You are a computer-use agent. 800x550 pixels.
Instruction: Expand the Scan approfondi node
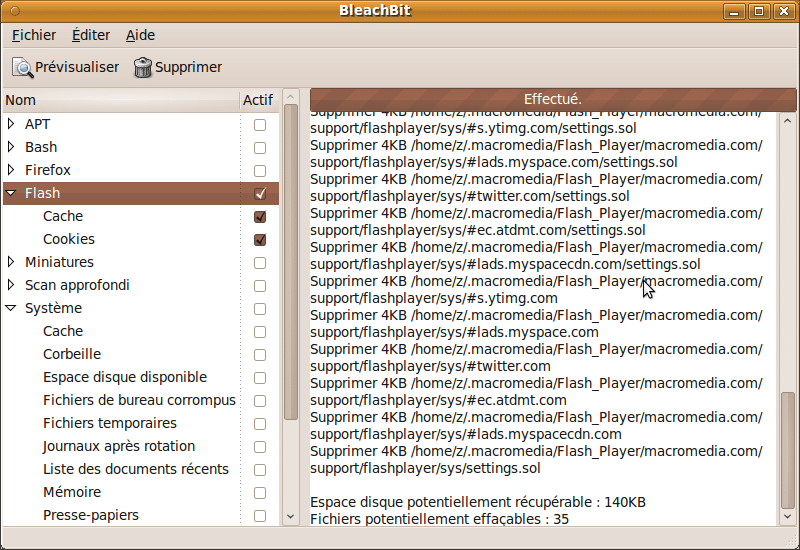11,286
